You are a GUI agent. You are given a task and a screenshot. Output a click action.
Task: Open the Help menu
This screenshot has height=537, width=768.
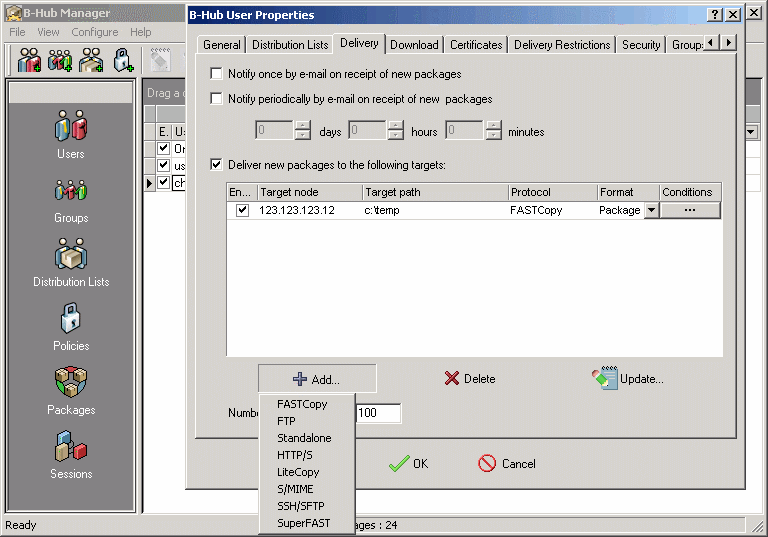pyautogui.click(x=141, y=32)
